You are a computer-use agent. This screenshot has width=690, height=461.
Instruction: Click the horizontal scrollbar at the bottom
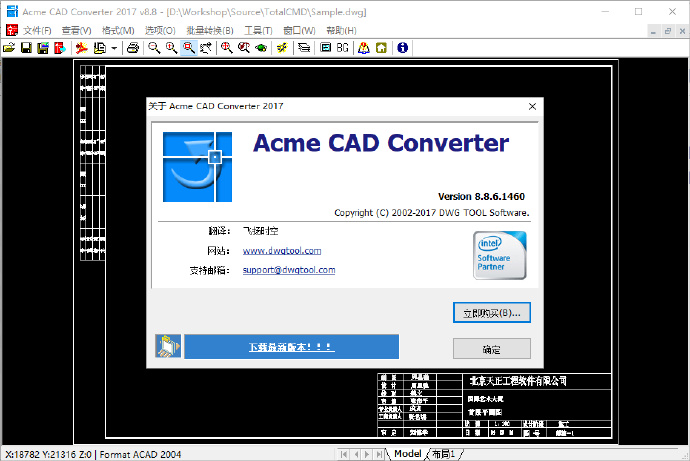click(572, 454)
